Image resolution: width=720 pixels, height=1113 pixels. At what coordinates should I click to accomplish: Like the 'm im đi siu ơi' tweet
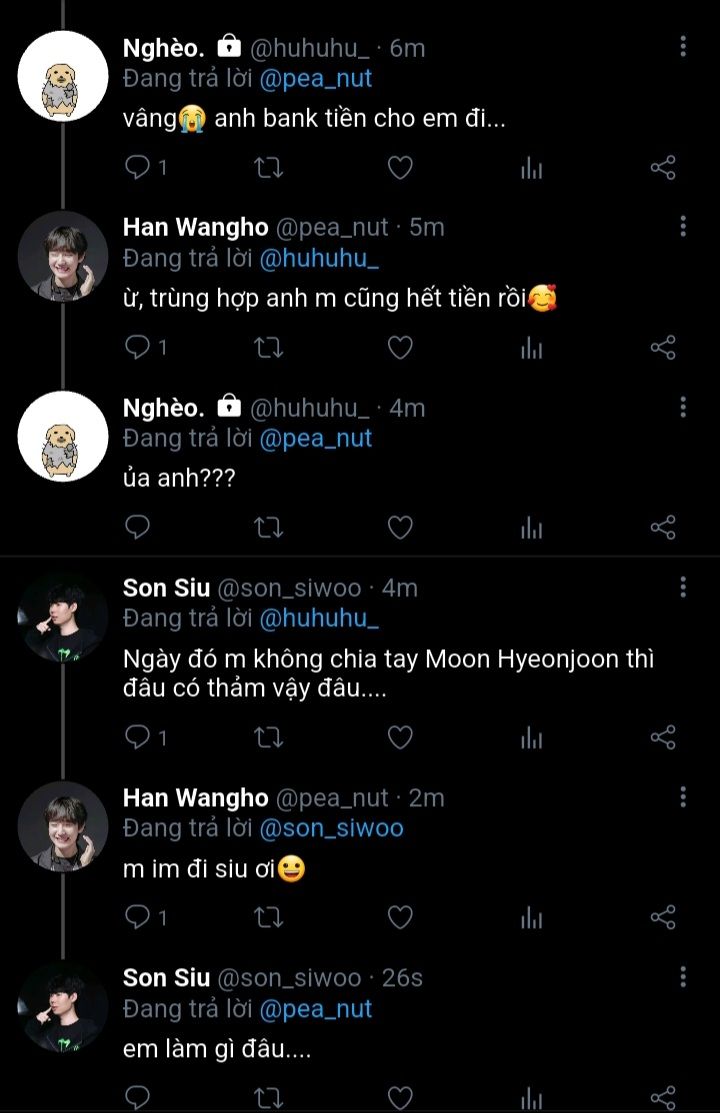coord(400,917)
